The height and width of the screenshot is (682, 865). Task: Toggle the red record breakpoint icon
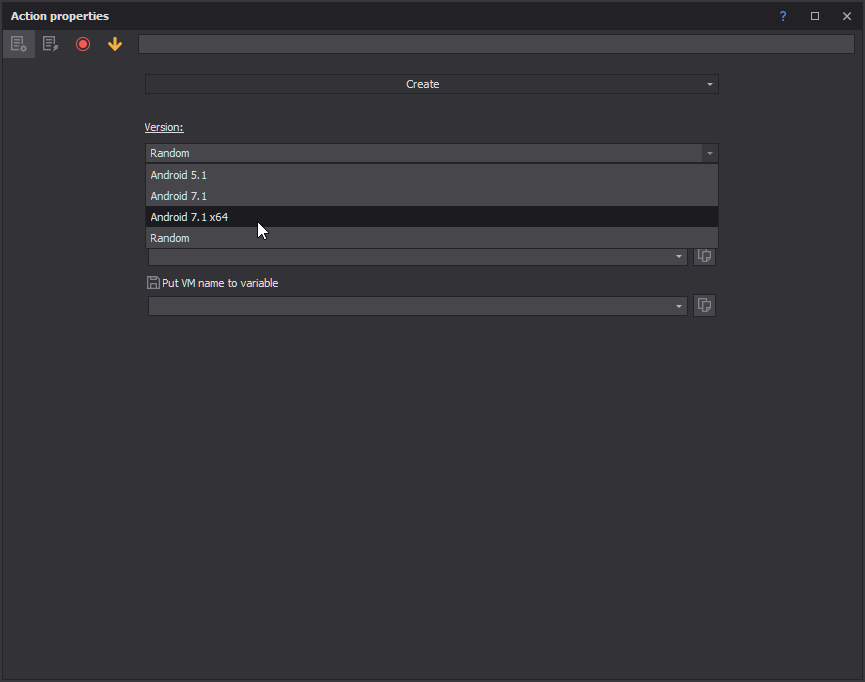coord(83,44)
